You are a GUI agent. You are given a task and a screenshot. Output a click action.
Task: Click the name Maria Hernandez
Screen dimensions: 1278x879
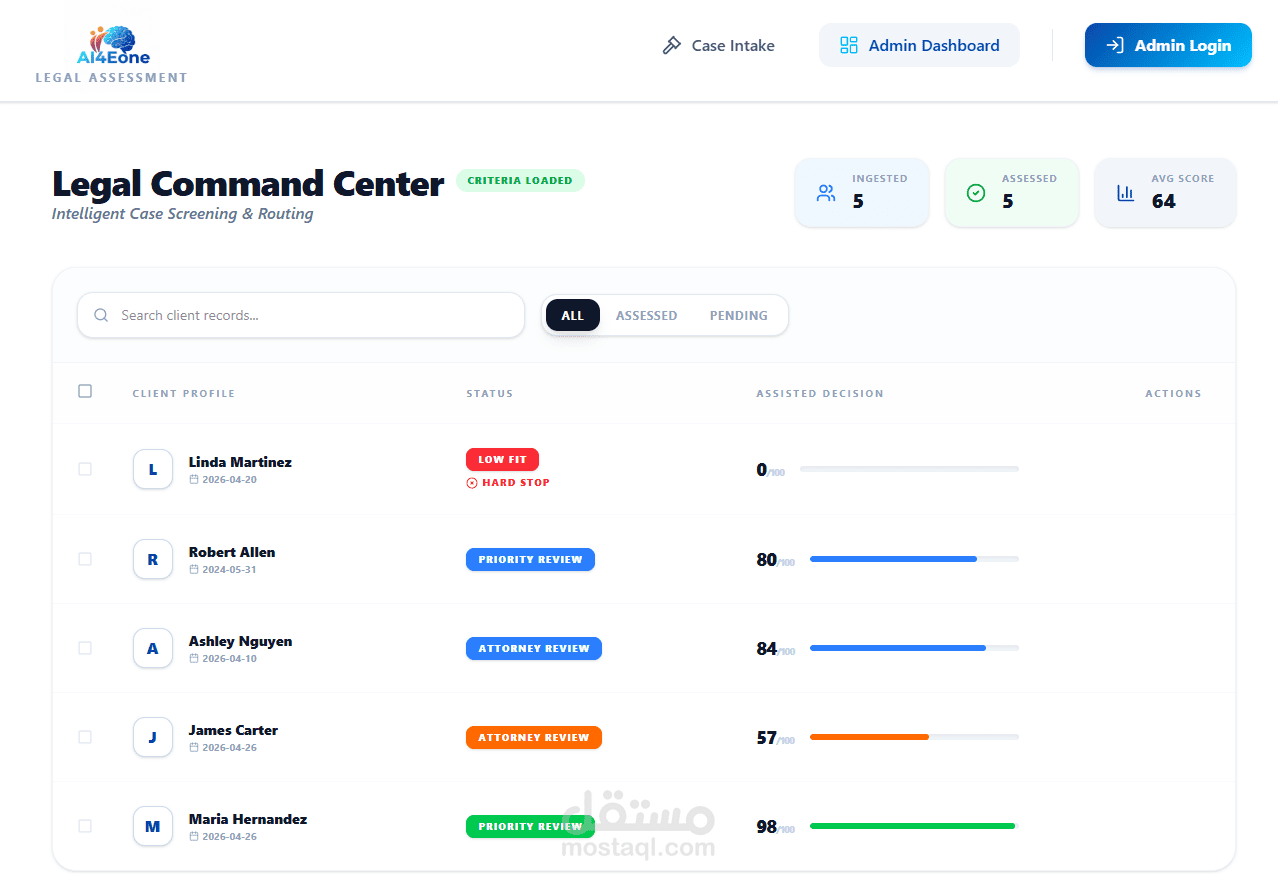tap(248, 819)
